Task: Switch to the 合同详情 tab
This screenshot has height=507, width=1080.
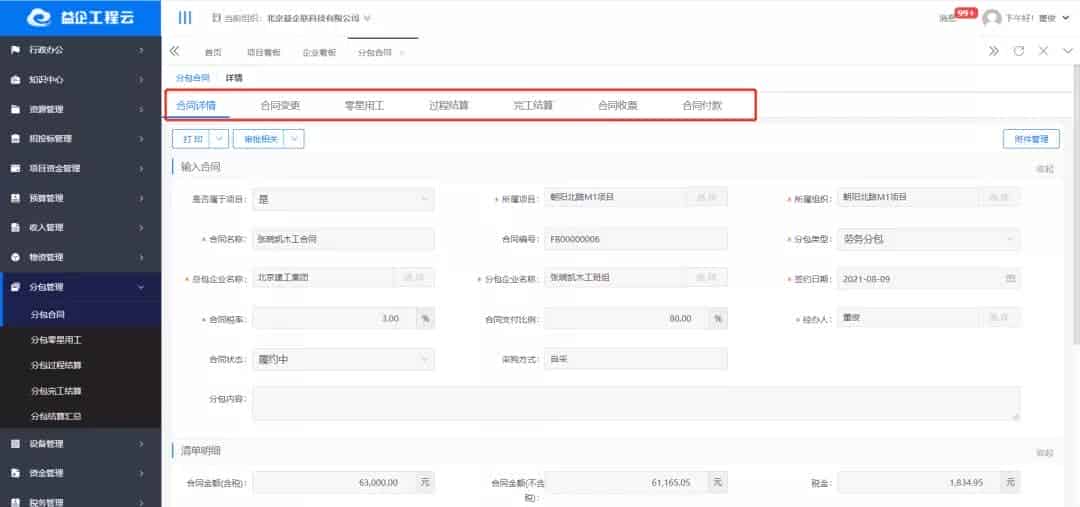Action: pos(196,106)
